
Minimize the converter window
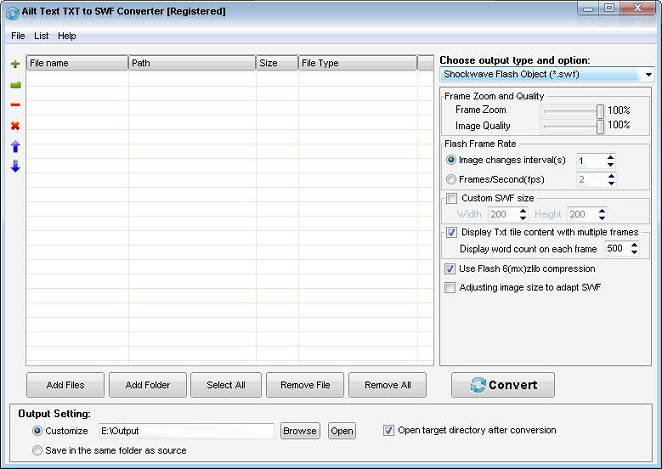(589, 8)
